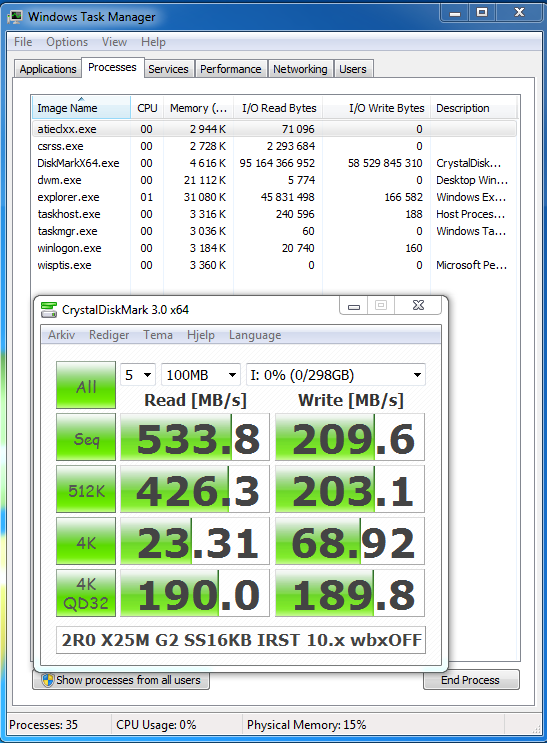Select the dwm.exe process row
Screen dimensions: 547x743
pyautogui.click(x=274, y=180)
